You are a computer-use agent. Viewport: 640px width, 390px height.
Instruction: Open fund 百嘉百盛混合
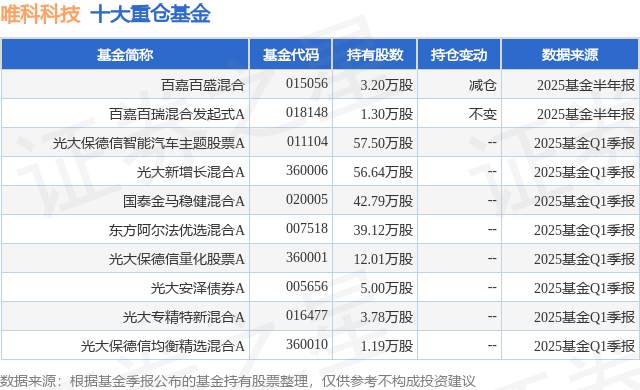[203, 85]
